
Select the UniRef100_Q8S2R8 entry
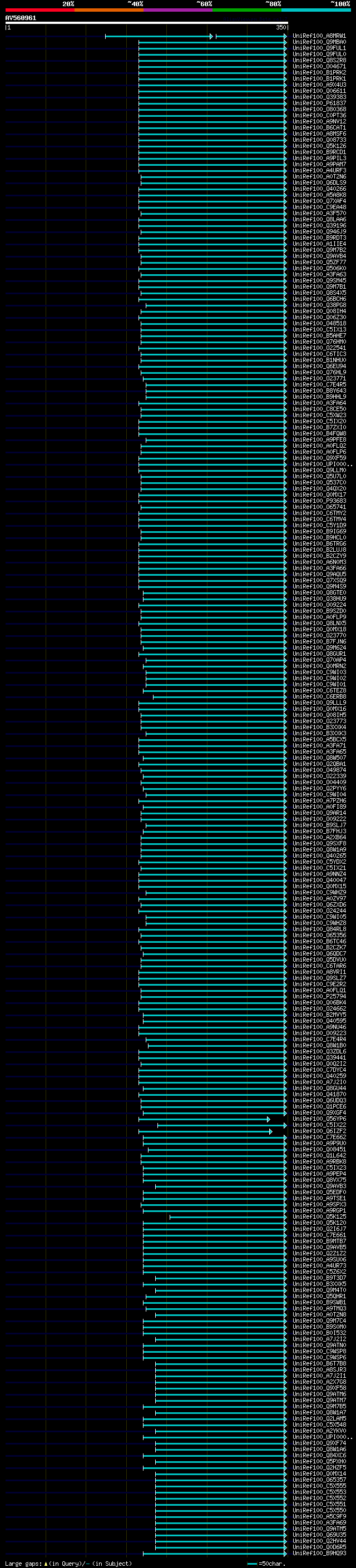pos(319,60)
